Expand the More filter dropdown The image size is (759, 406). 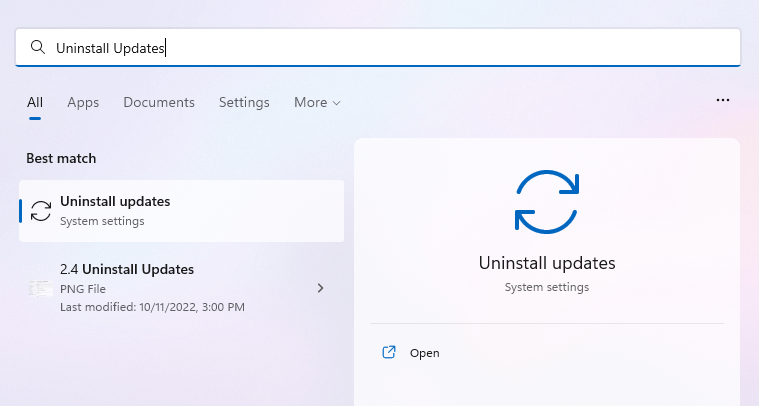317,102
